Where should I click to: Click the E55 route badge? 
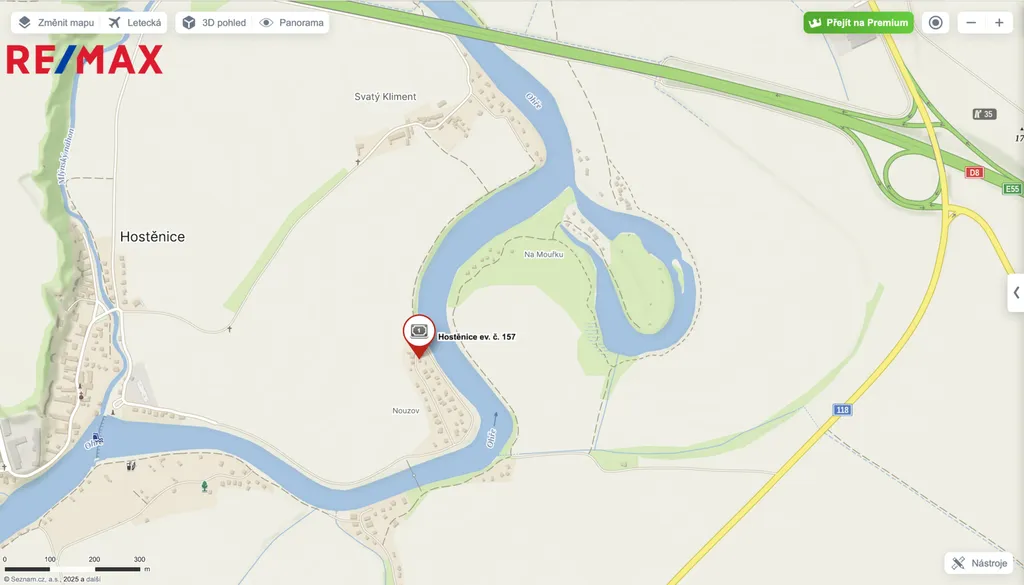(1012, 189)
